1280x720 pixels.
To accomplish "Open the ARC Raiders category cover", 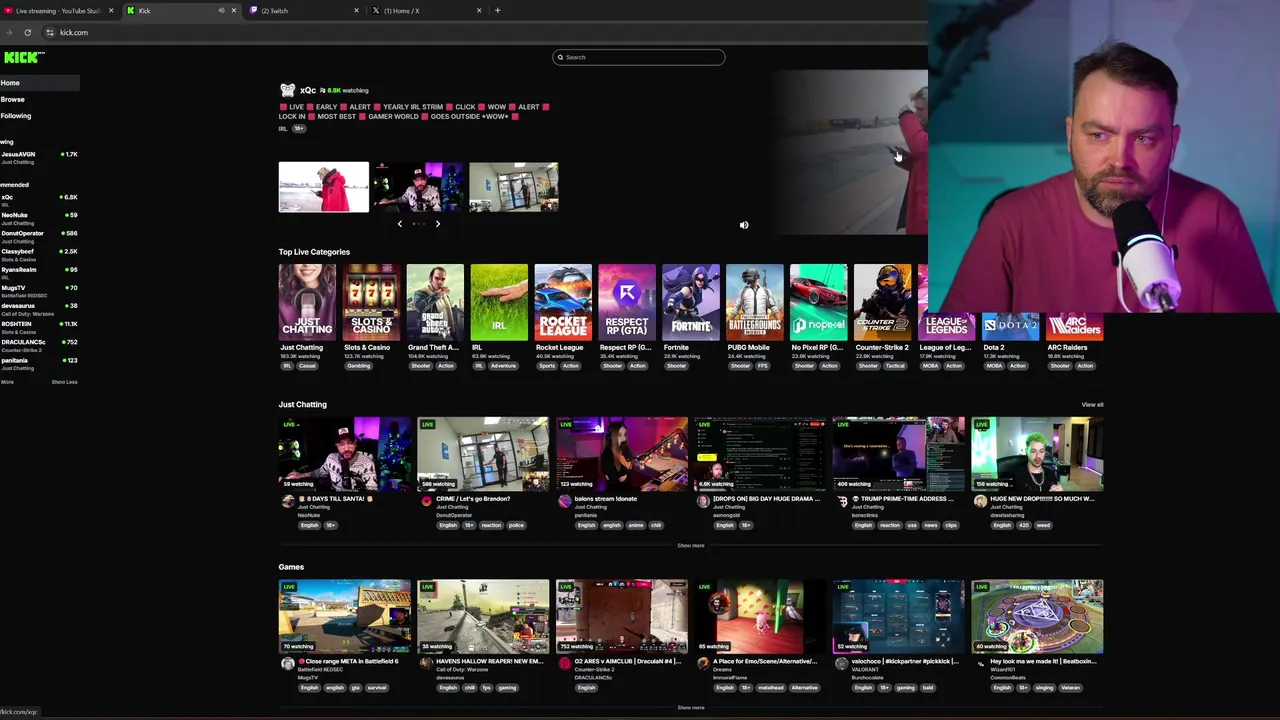I will click(1075, 326).
